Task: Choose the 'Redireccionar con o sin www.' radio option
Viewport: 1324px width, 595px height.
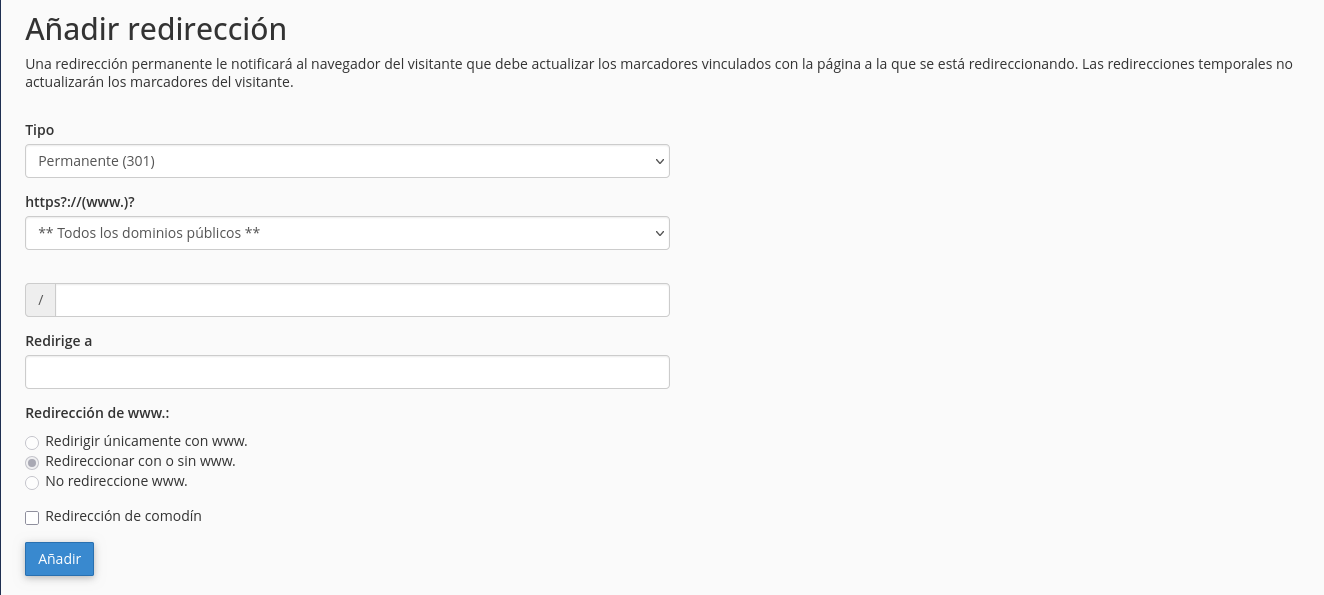Action: click(x=32, y=462)
